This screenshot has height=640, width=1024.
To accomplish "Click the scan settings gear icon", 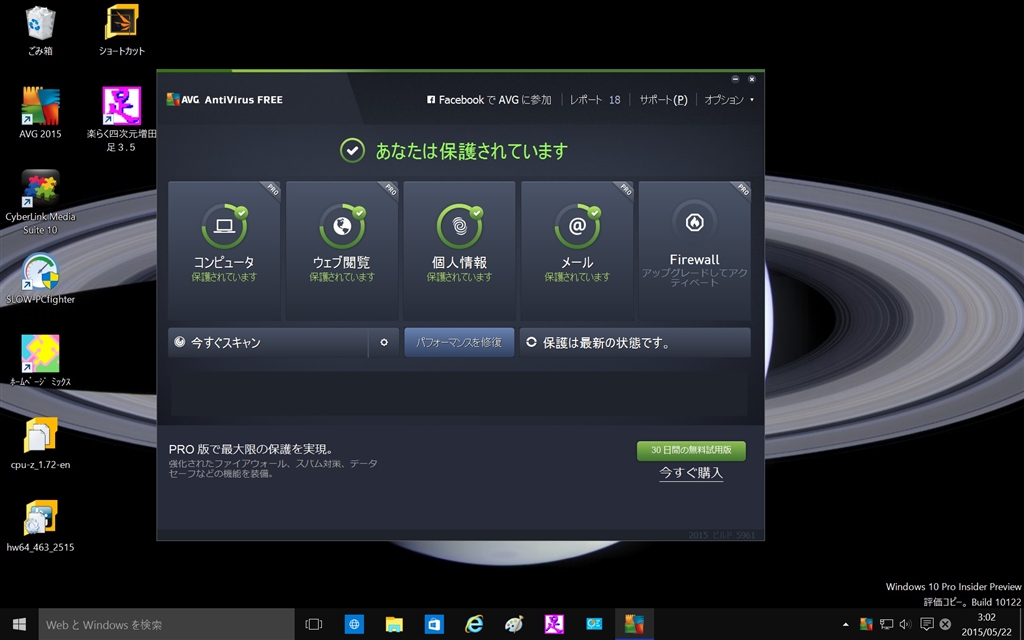I will click(x=384, y=342).
